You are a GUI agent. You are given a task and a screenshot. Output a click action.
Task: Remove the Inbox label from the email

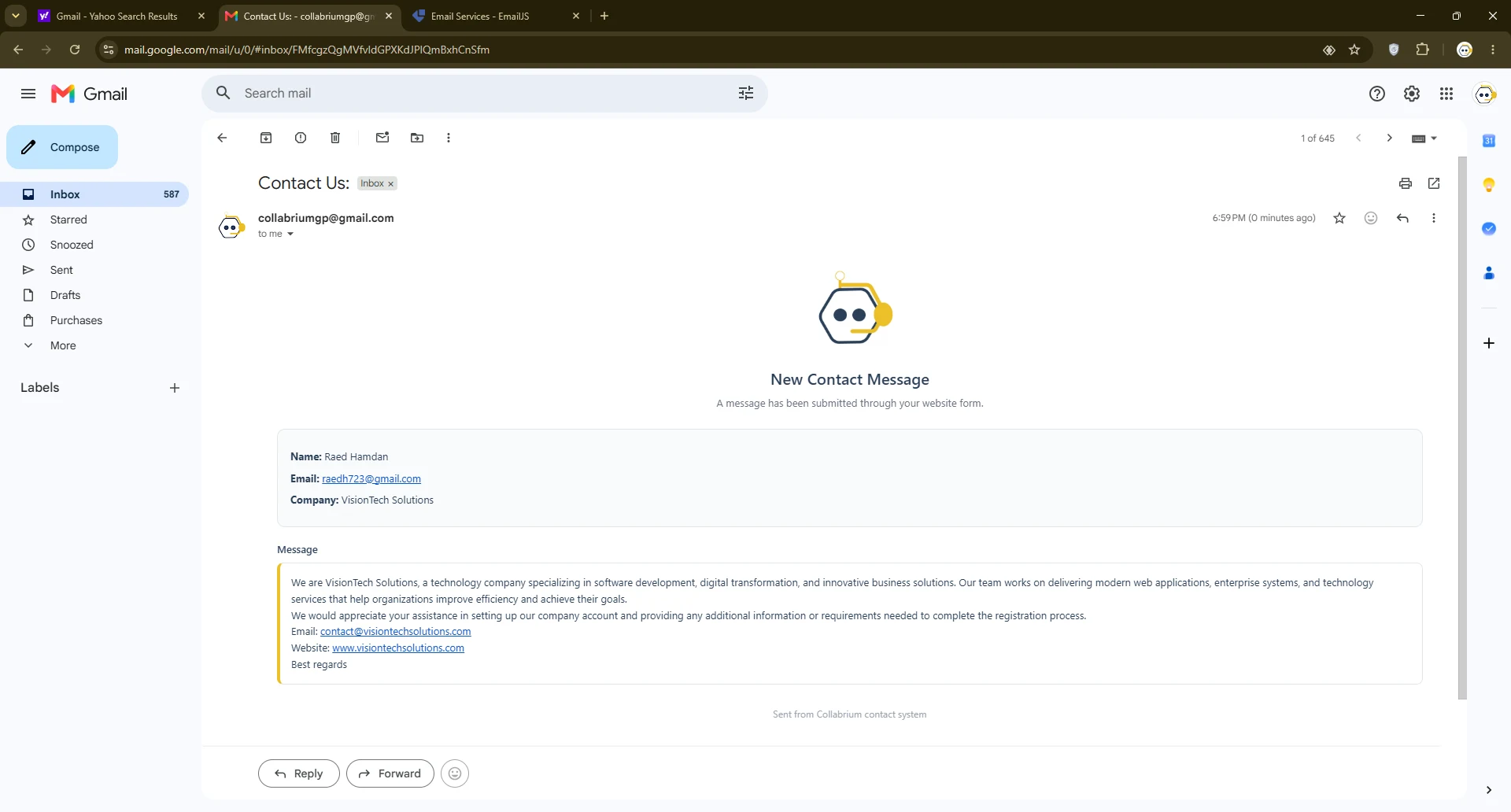(390, 184)
